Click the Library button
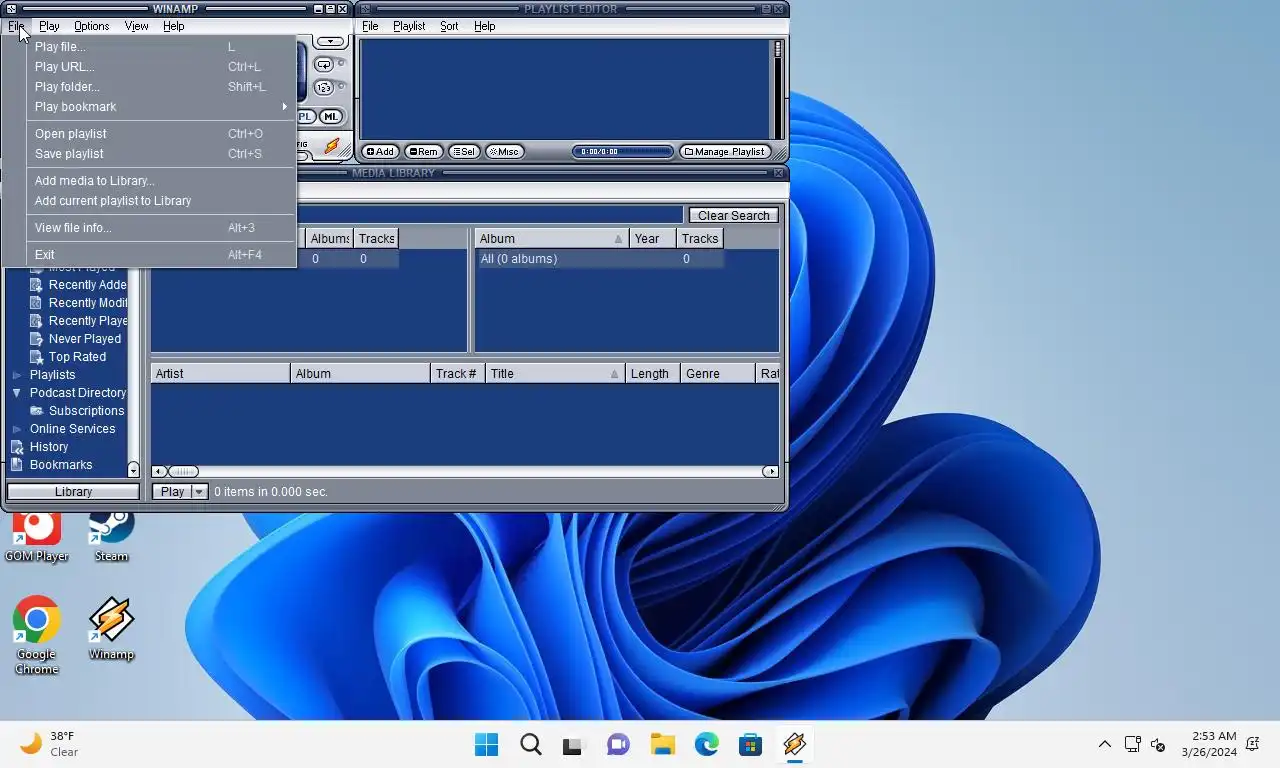Screen dimensions: 1280x768 (x=73, y=492)
